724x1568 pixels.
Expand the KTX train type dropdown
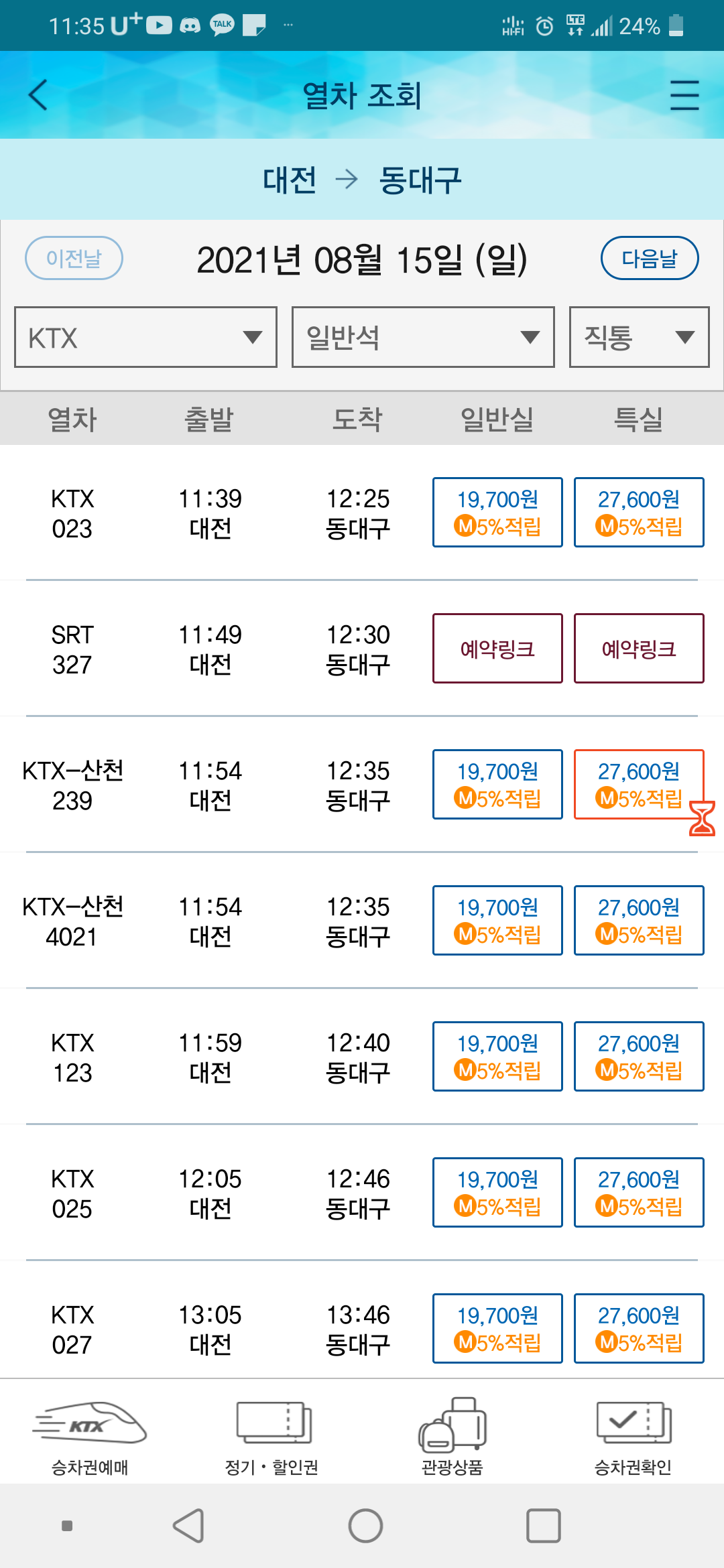(x=145, y=337)
